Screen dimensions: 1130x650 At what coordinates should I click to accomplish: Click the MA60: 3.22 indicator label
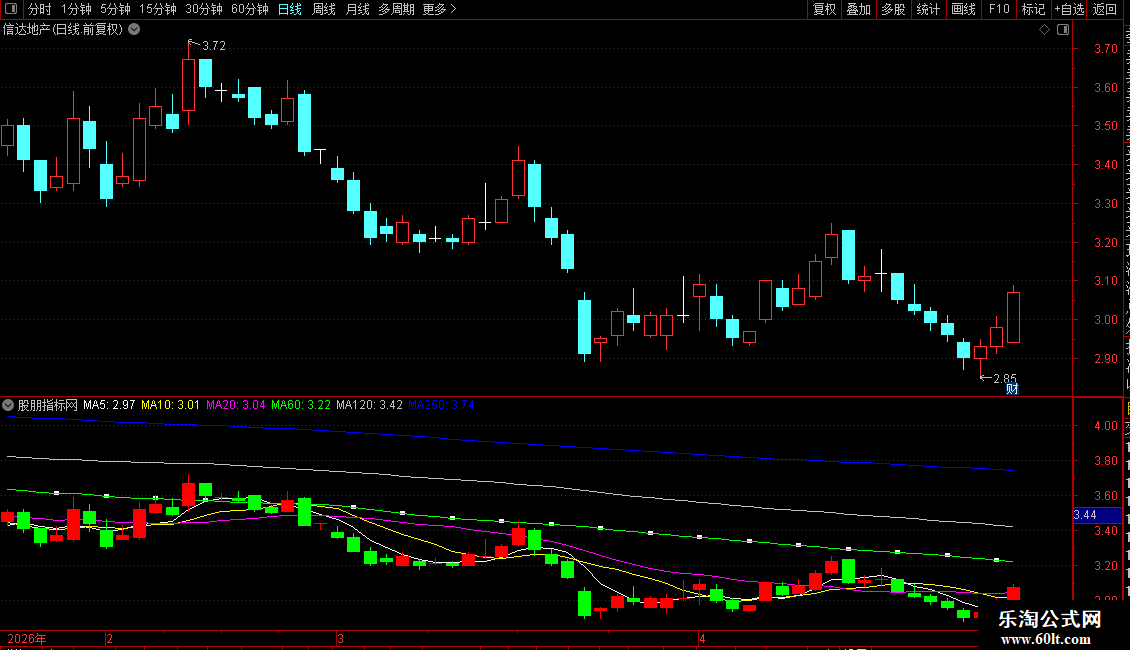(x=301, y=405)
